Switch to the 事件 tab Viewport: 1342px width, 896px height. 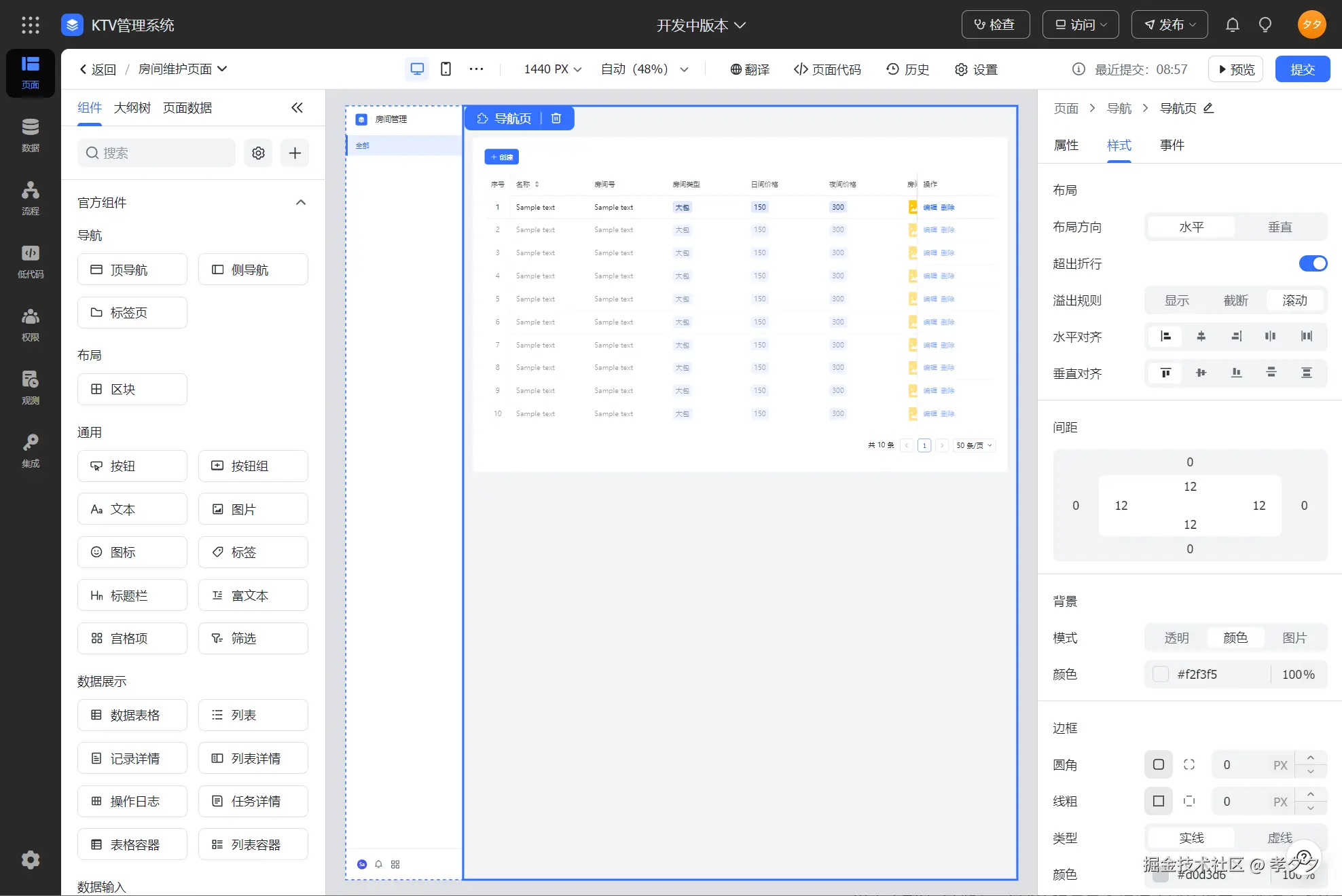1172,145
